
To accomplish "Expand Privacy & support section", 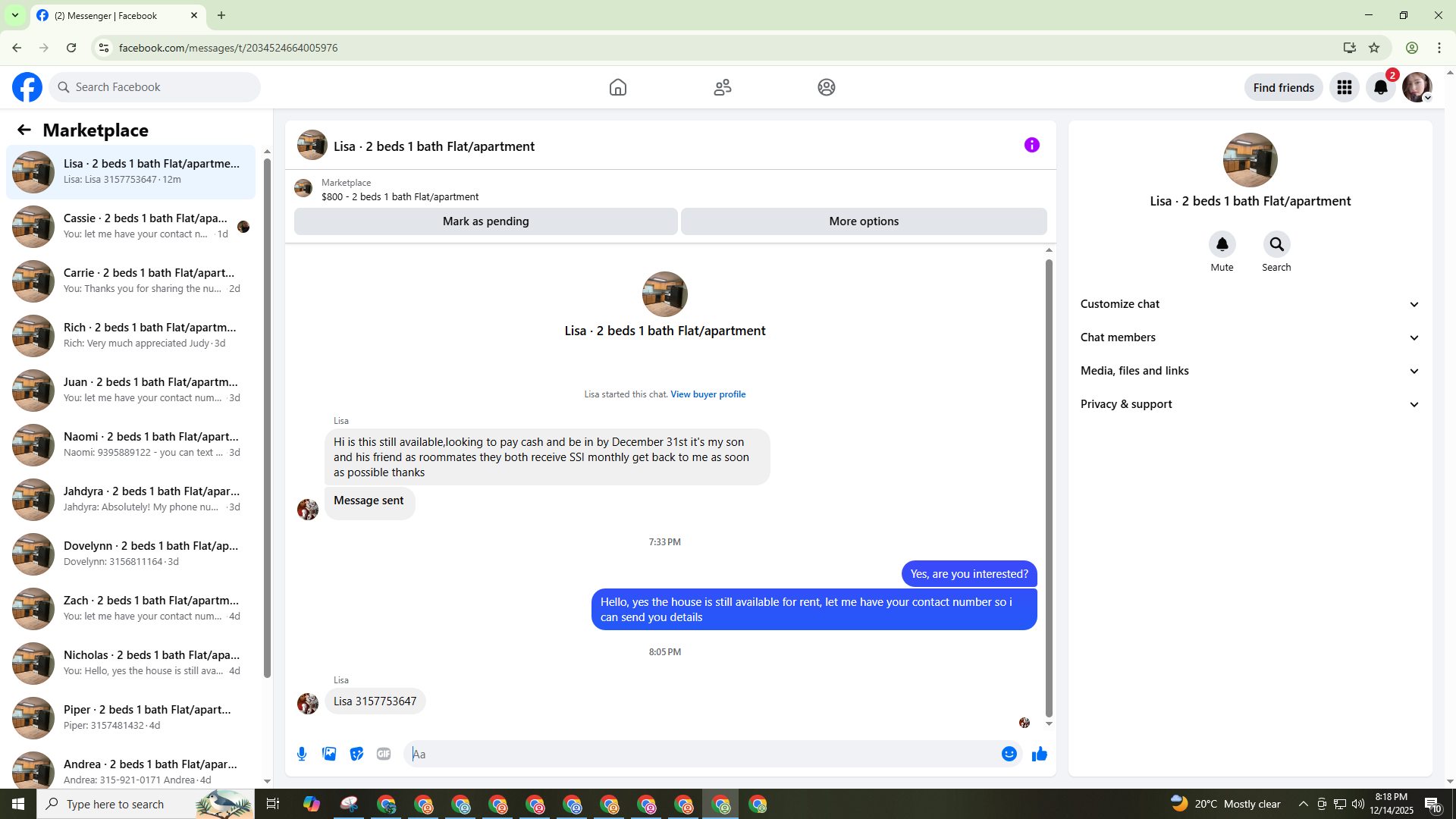I will [x=1249, y=404].
